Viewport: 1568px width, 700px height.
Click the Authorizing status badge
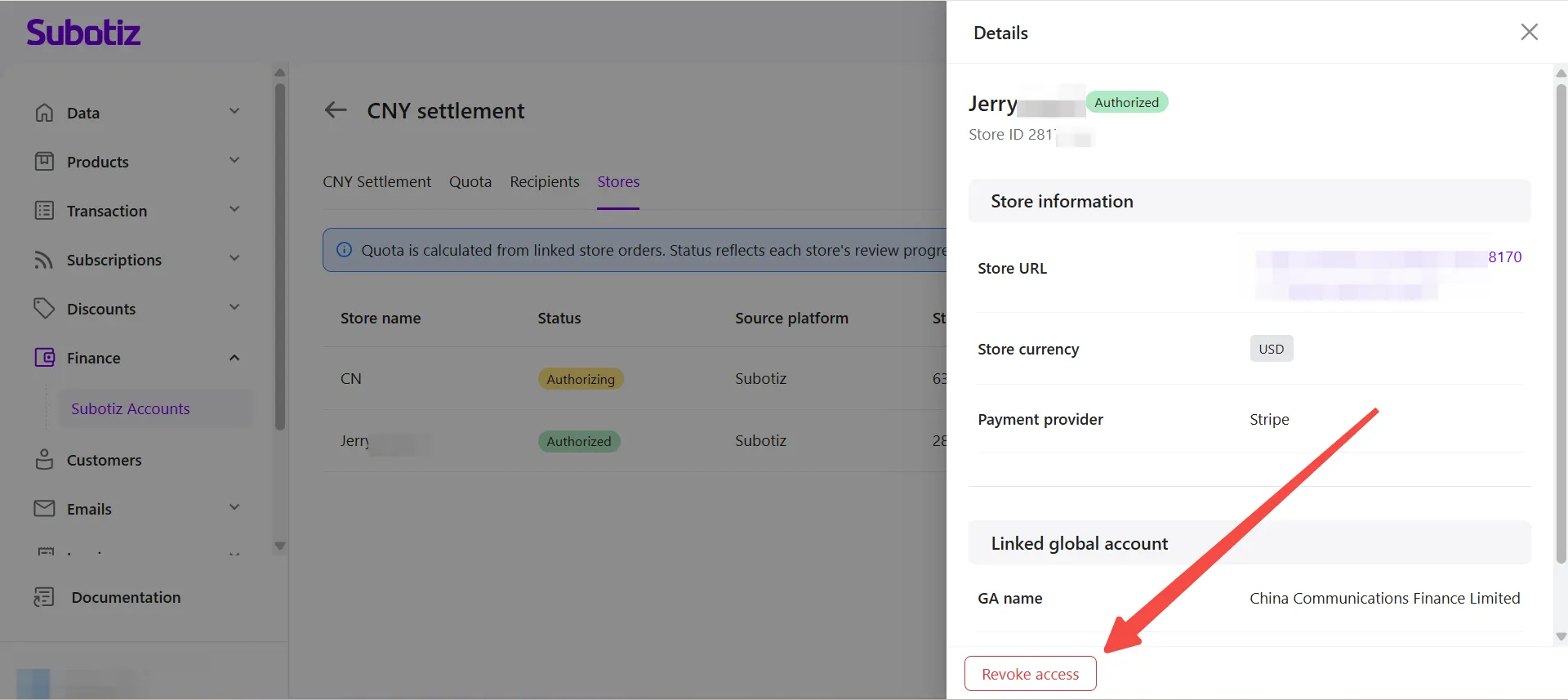point(581,379)
